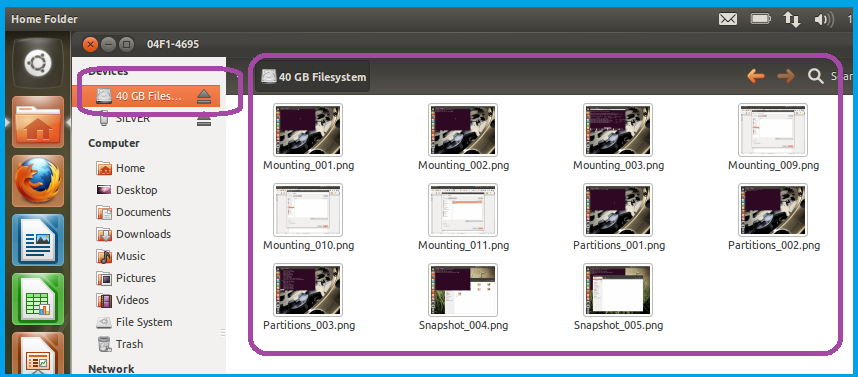Select the Snapshot_005.png thumbnail
Image resolution: width=858 pixels, height=377 pixels.
[618, 290]
